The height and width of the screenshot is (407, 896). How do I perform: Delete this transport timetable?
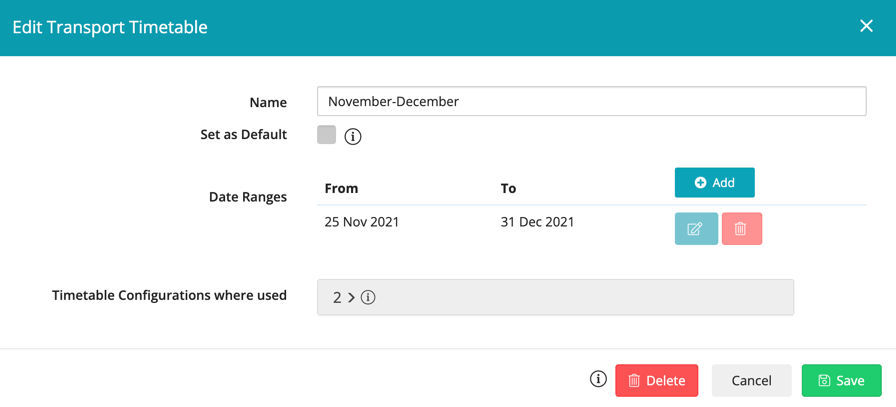coord(656,380)
